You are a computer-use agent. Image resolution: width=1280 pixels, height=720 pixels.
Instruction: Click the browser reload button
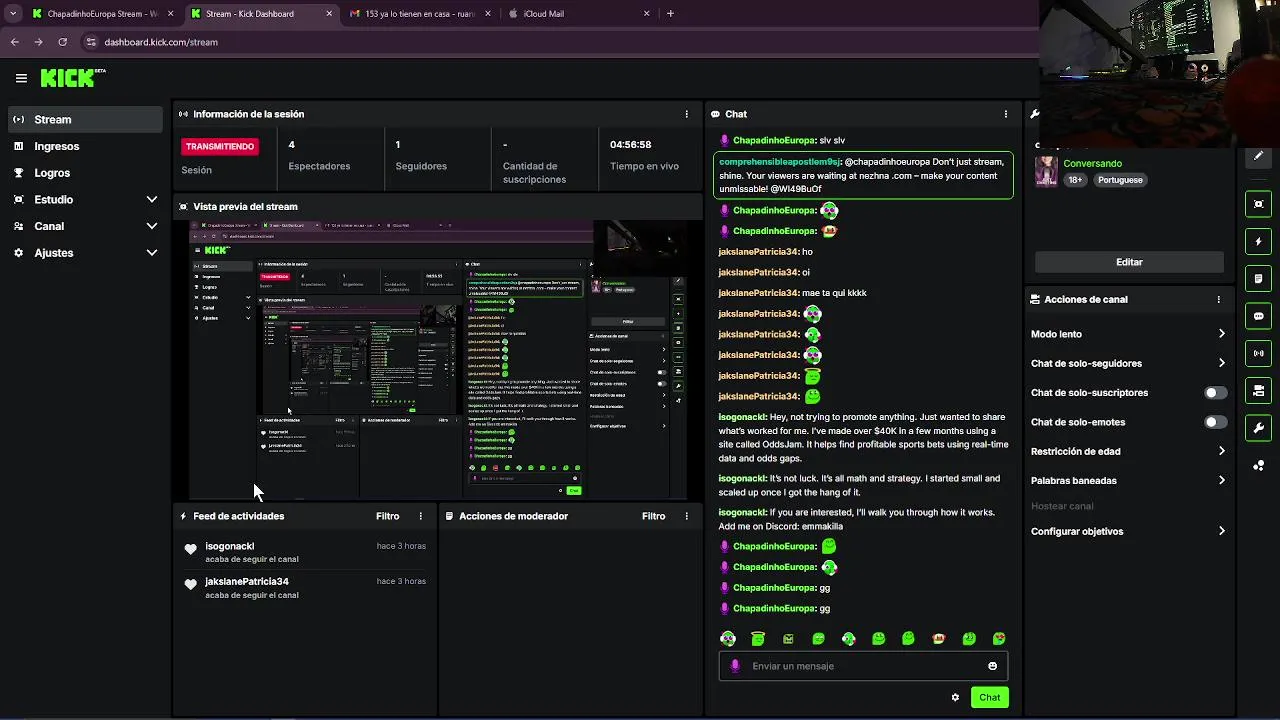(x=62, y=42)
